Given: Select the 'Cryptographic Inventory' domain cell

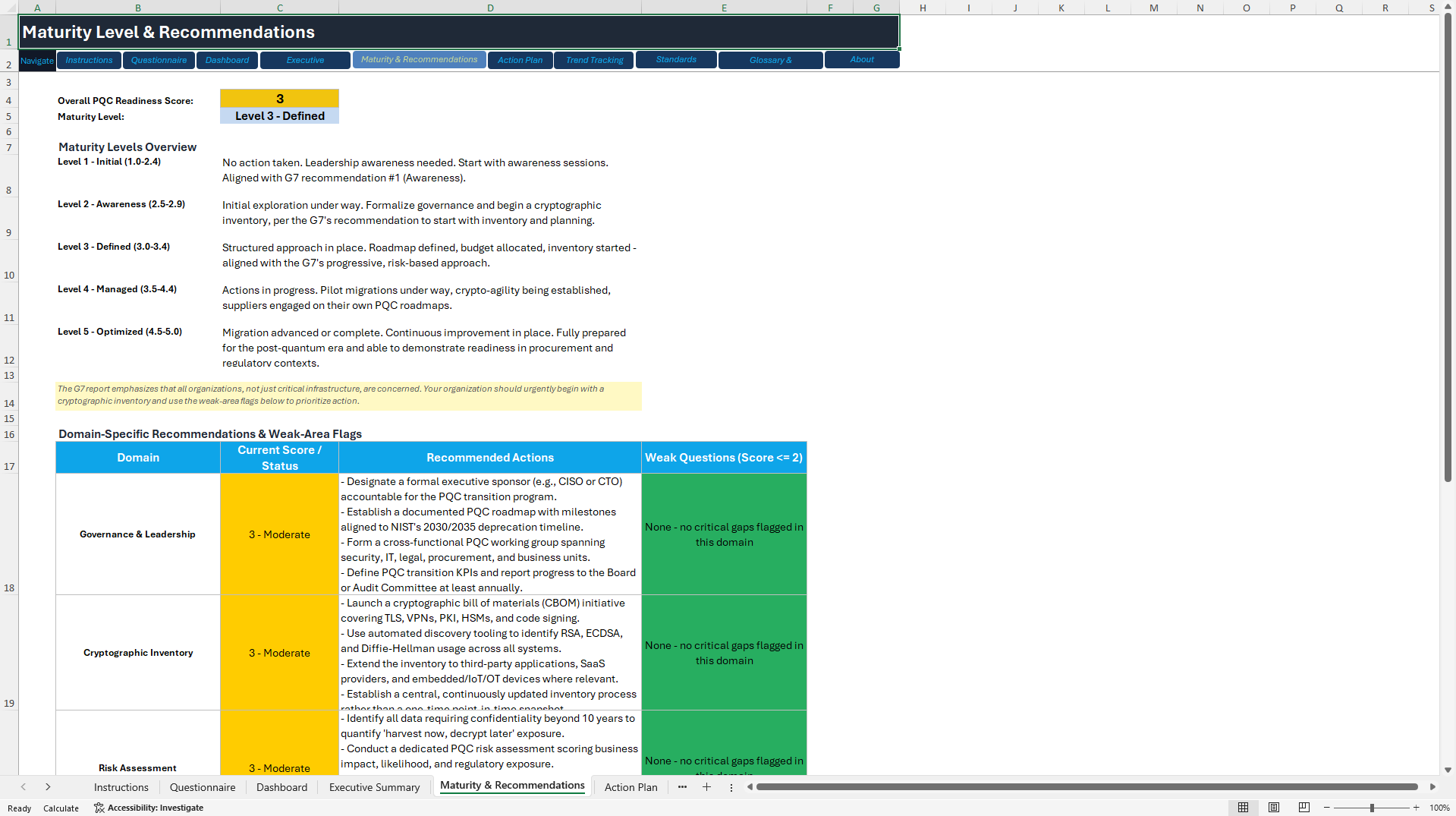Looking at the screenshot, I should coord(138,653).
